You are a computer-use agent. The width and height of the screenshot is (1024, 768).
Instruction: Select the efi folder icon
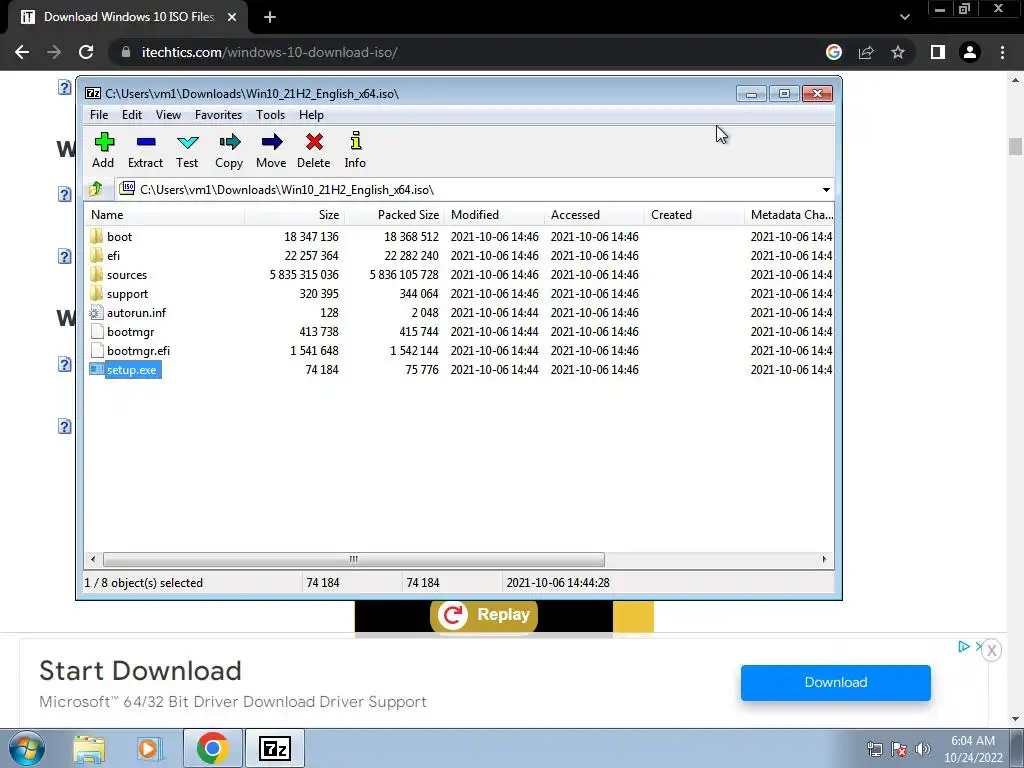[x=97, y=255]
